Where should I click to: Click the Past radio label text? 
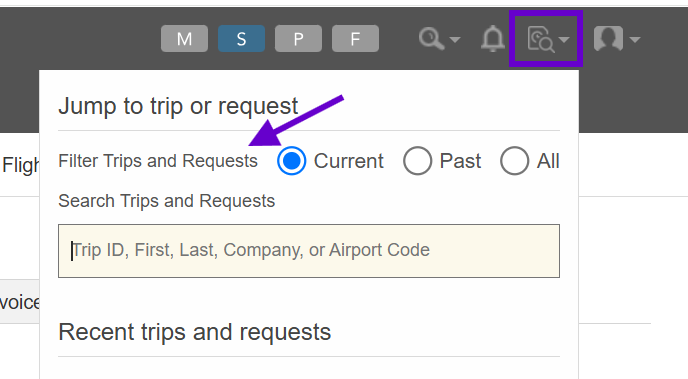pyautogui.click(x=460, y=161)
